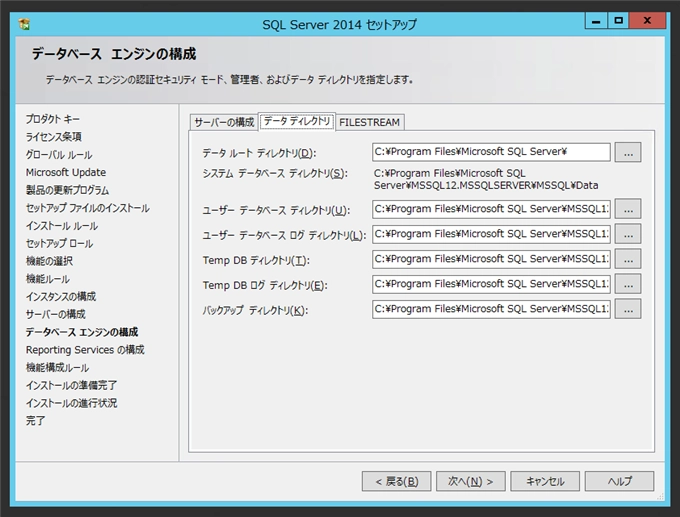Viewport: 680px width, 517px height.
Task: Go back with 戻る(B) button
Action: tap(396, 481)
